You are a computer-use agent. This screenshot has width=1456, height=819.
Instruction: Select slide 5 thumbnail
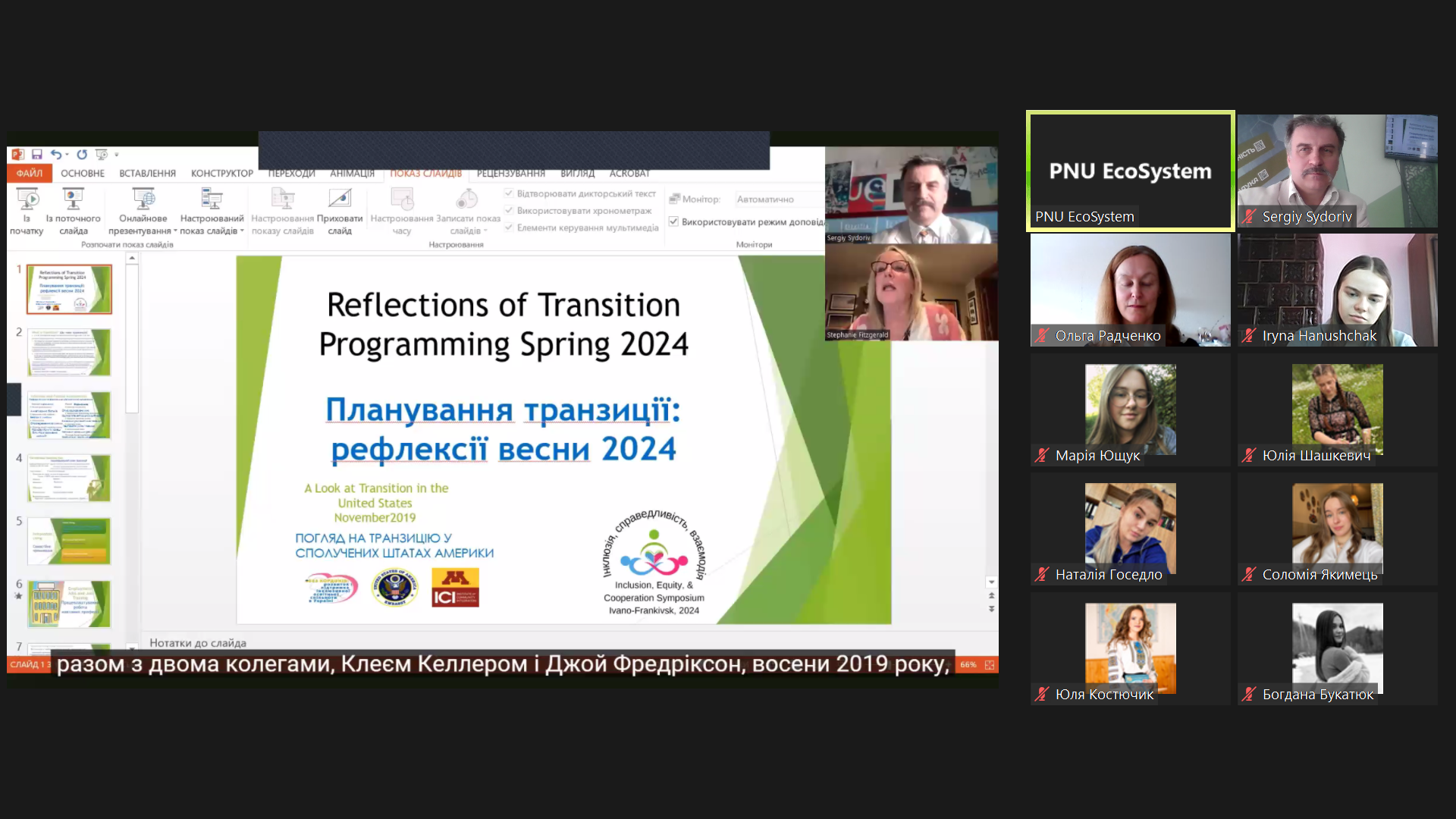tap(69, 541)
